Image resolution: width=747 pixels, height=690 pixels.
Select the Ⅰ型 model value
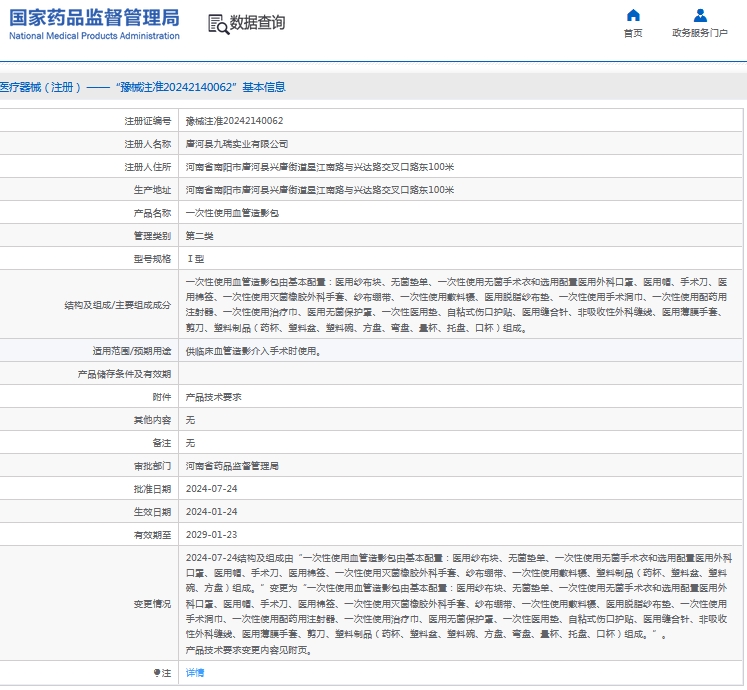pos(195,259)
